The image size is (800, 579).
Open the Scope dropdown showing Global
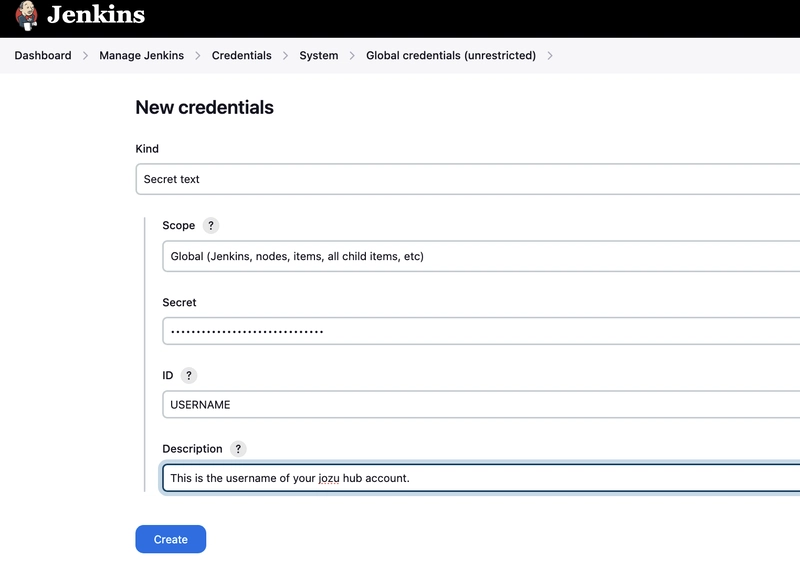480,256
